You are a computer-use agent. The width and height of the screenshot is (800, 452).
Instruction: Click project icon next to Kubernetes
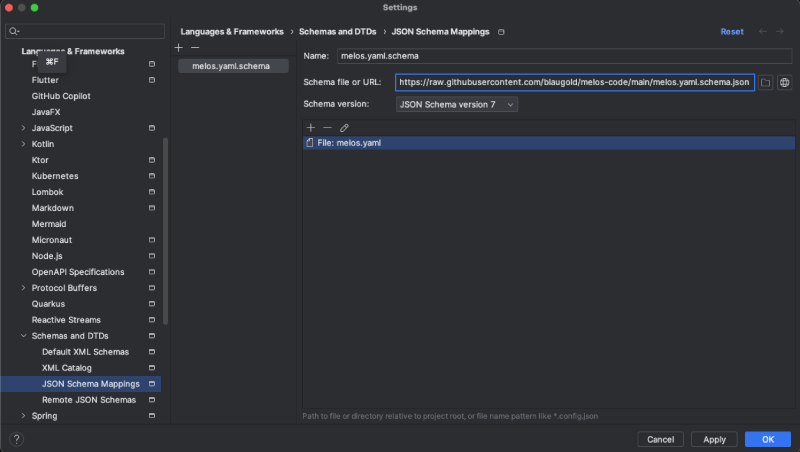coord(152,176)
